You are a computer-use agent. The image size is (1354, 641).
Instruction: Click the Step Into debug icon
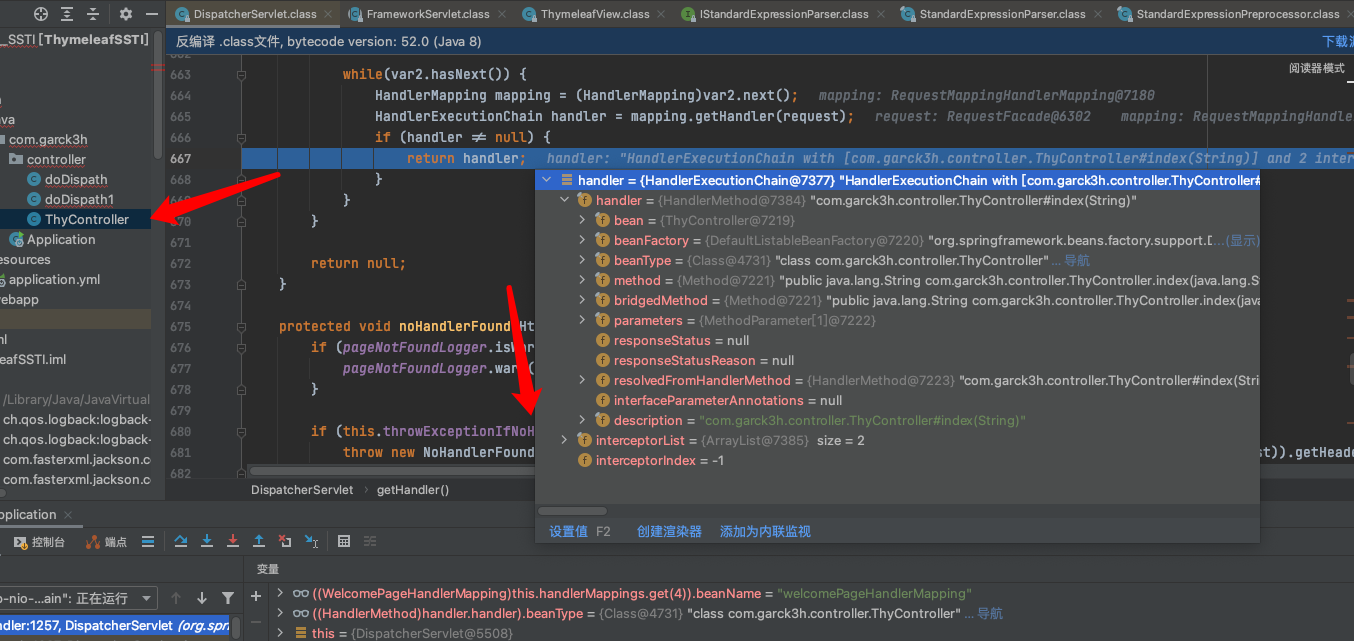point(207,541)
